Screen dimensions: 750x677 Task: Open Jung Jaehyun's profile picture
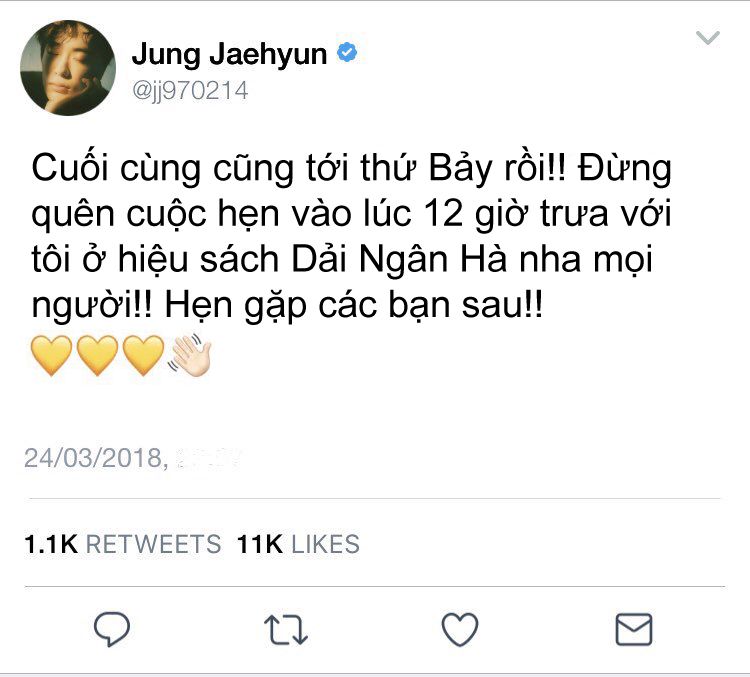pyautogui.click(x=68, y=67)
